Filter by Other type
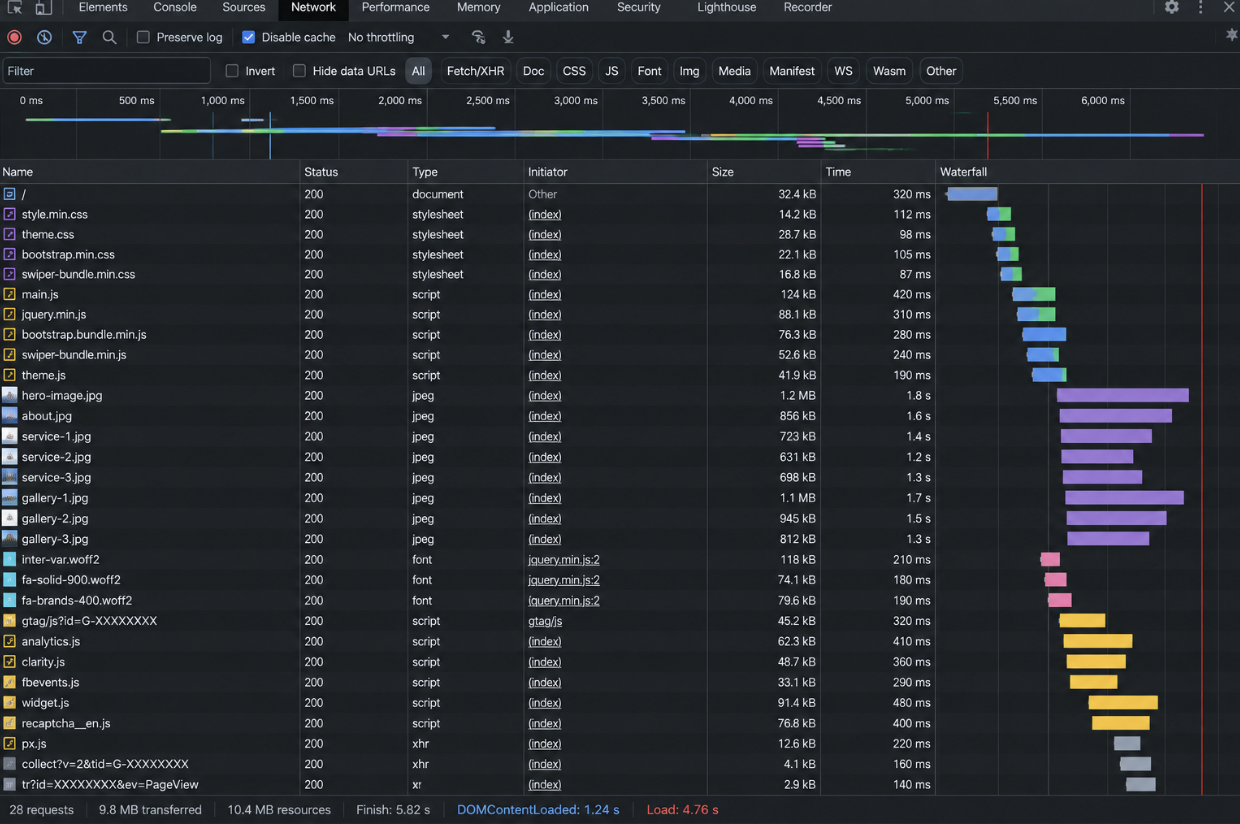The width and height of the screenshot is (1240, 824). coord(941,71)
